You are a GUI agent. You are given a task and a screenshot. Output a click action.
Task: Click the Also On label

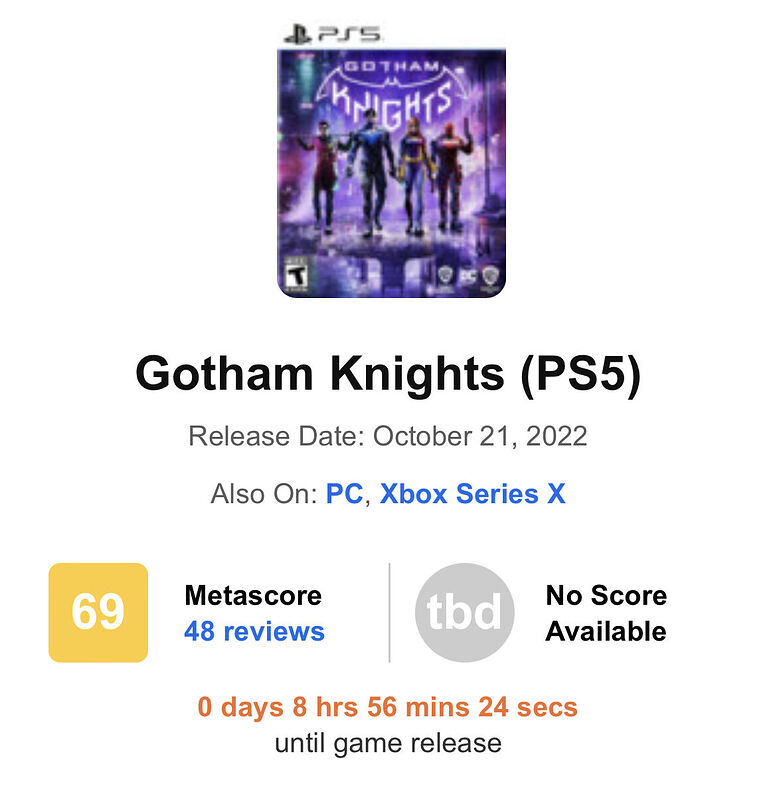coord(264,494)
